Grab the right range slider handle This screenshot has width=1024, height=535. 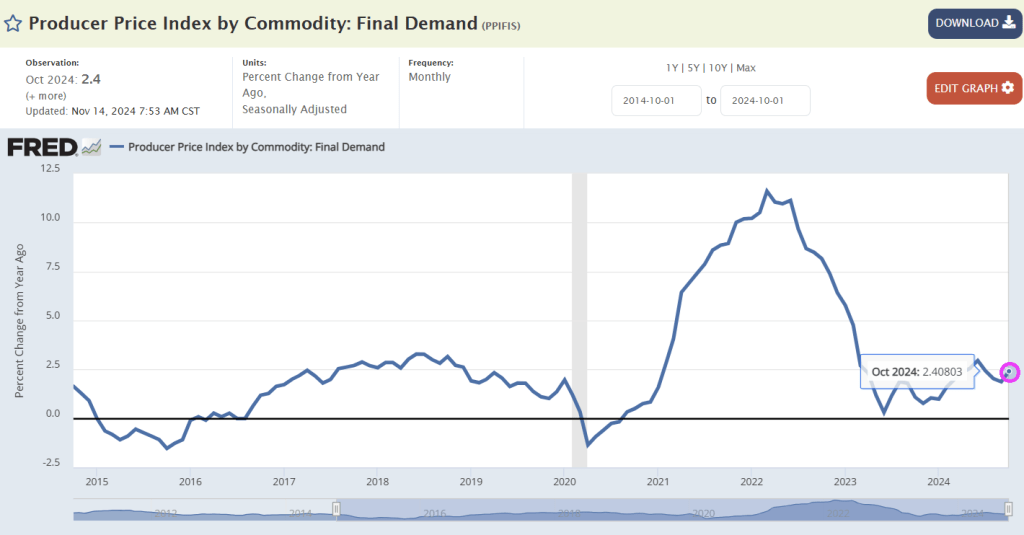point(1009,511)
